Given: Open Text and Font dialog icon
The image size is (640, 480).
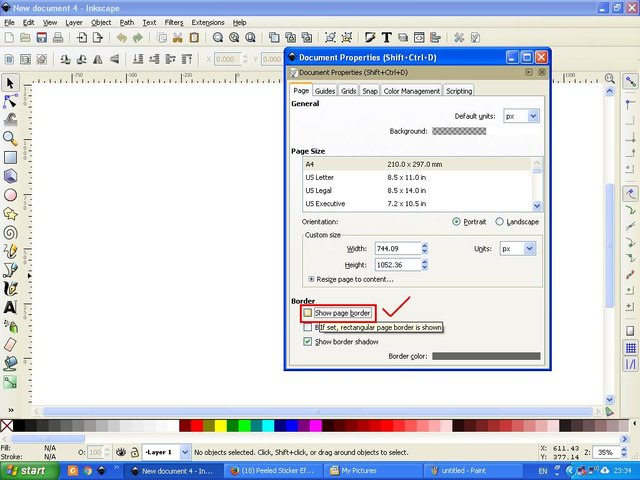Looking at the screenshot, I should point(386,38).
